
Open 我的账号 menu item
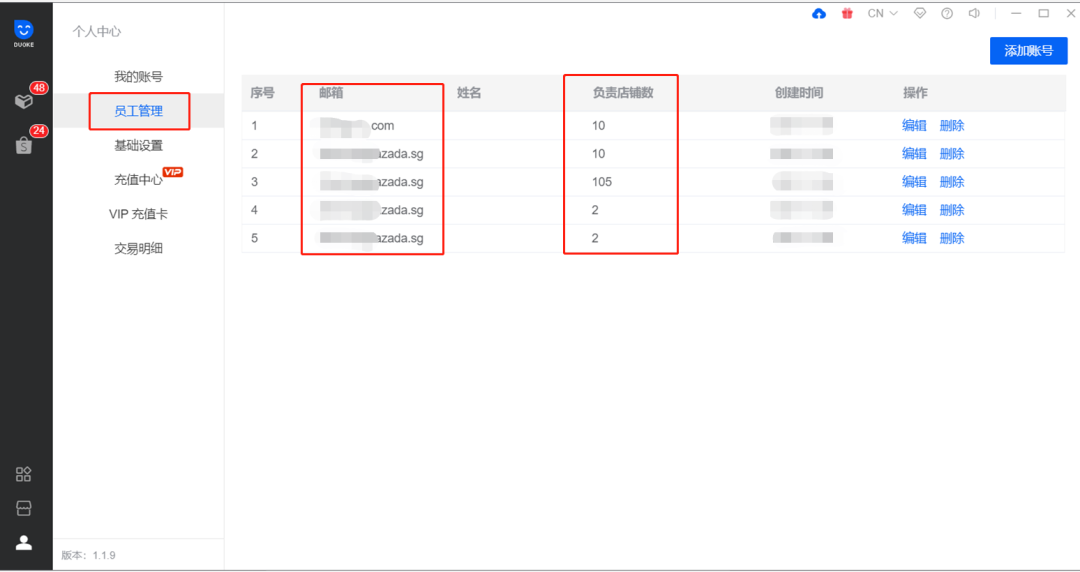[138, 77]
